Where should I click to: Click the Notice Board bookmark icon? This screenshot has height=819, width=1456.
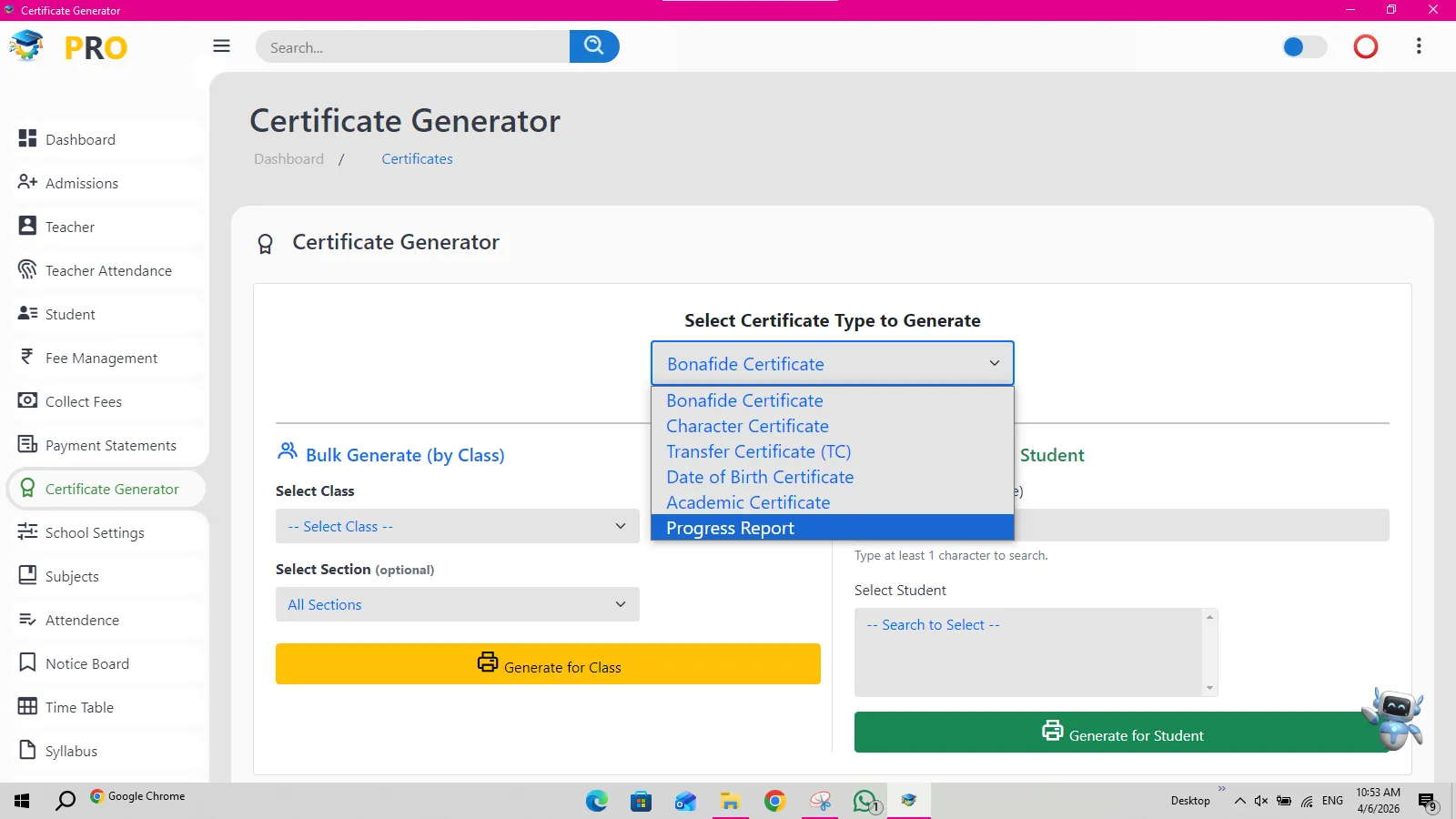click(27, 662)
